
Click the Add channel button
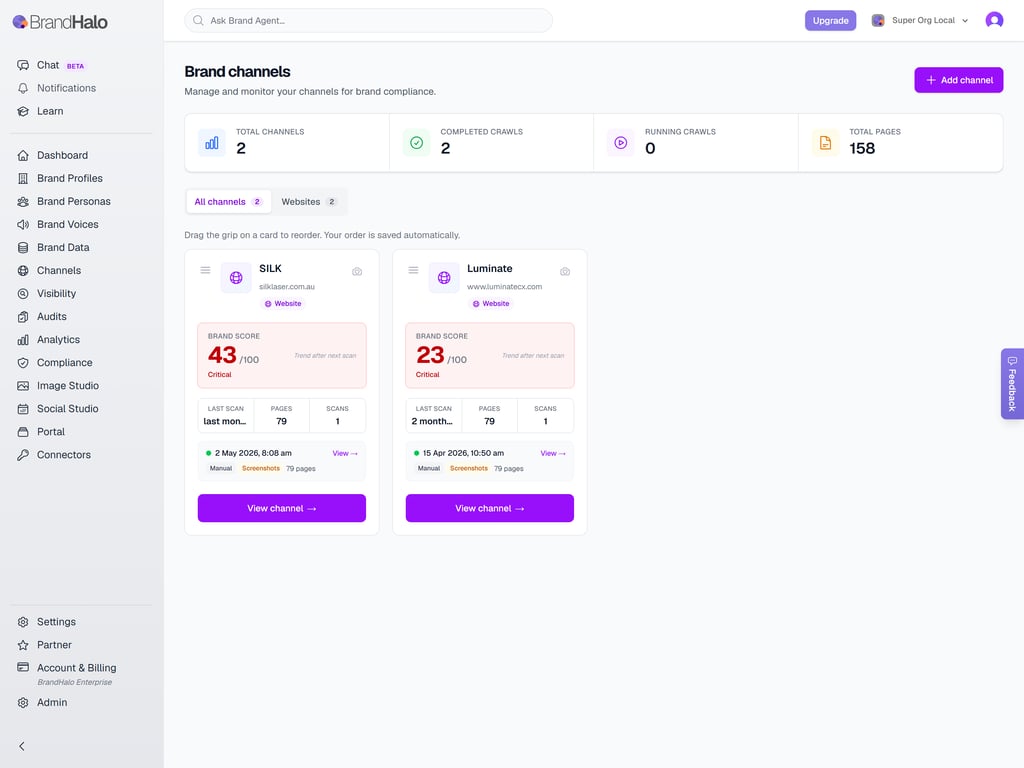(x=959, y=80)
